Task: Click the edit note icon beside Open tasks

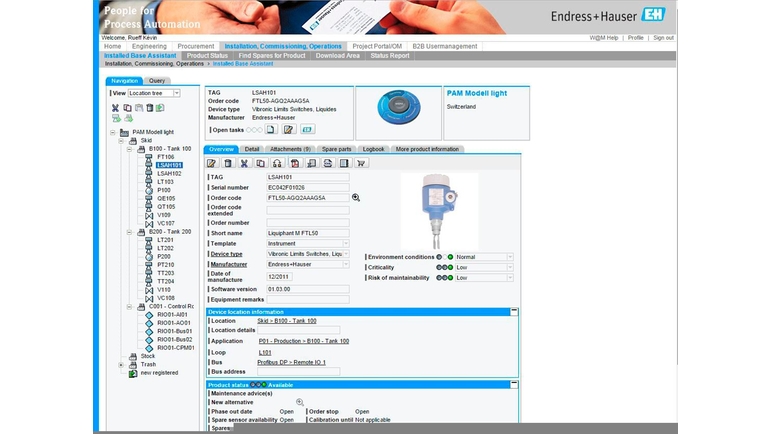Action: tap(289, 129)
